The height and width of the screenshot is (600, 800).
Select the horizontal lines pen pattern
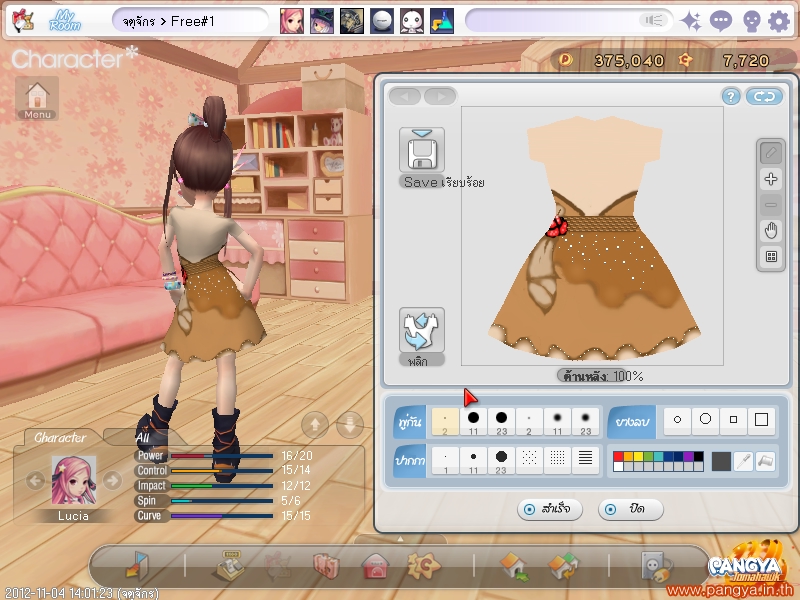(x=585, y=461)
